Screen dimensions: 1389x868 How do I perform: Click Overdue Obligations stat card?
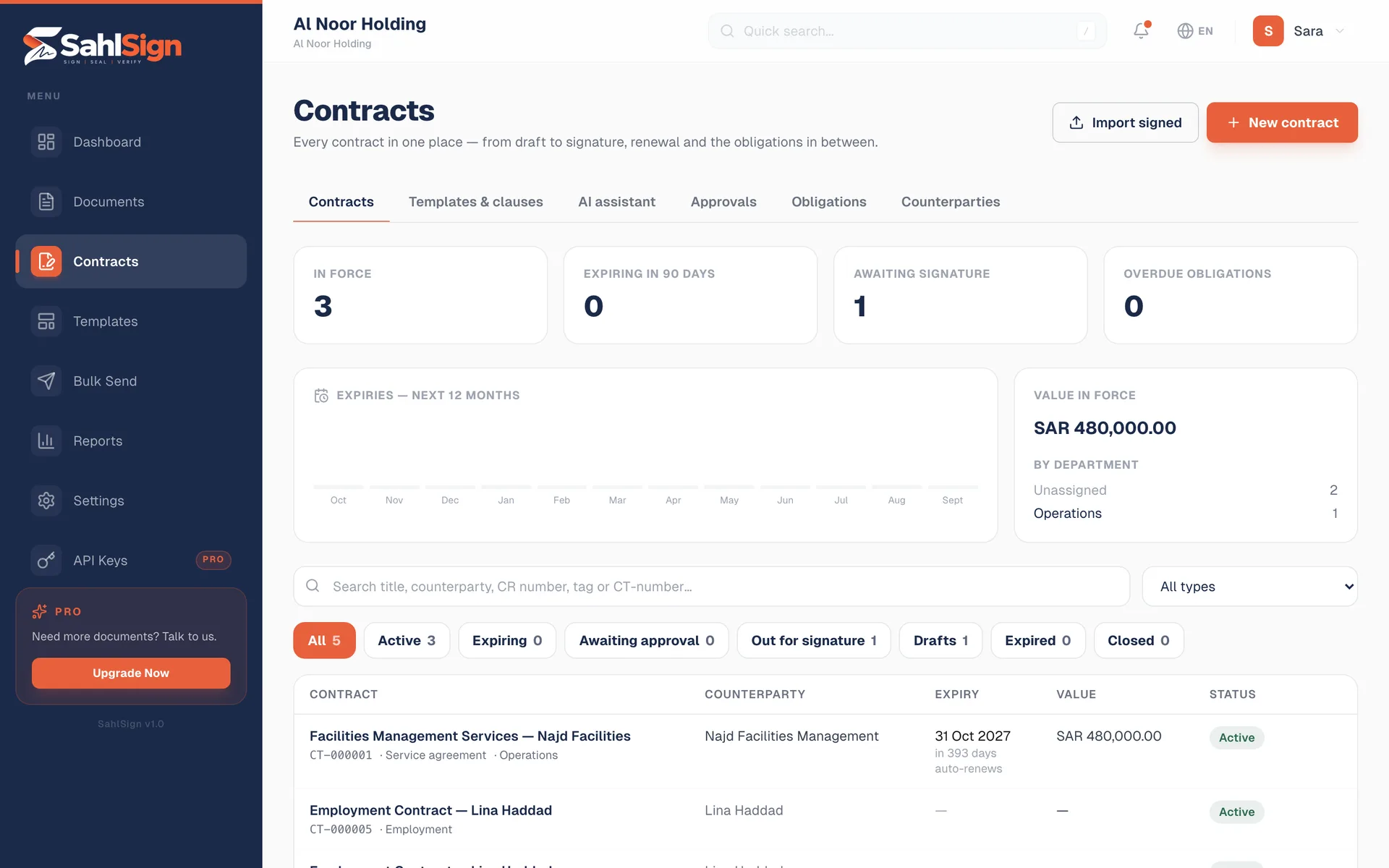1231,295
